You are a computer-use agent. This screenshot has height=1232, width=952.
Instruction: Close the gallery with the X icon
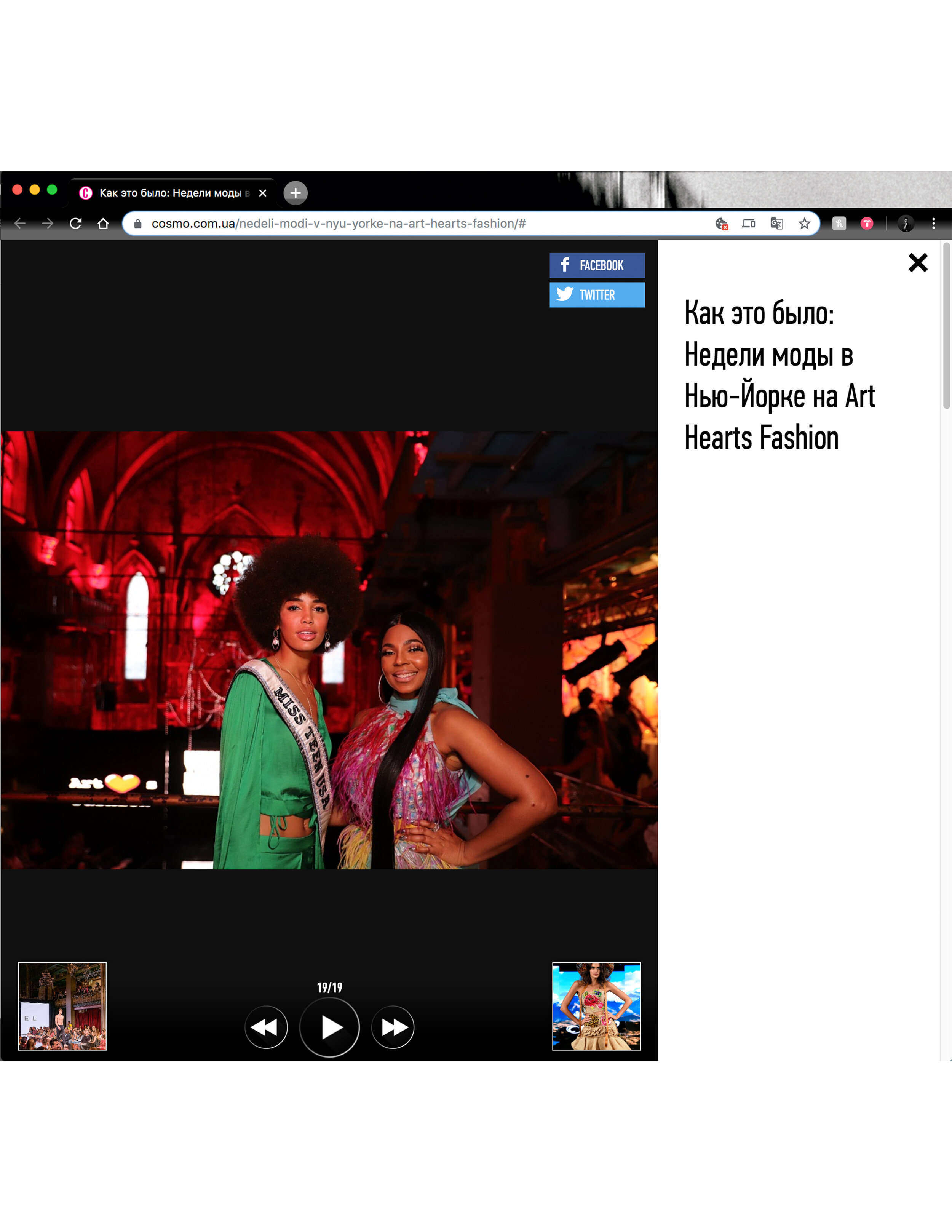pos(918,262)
